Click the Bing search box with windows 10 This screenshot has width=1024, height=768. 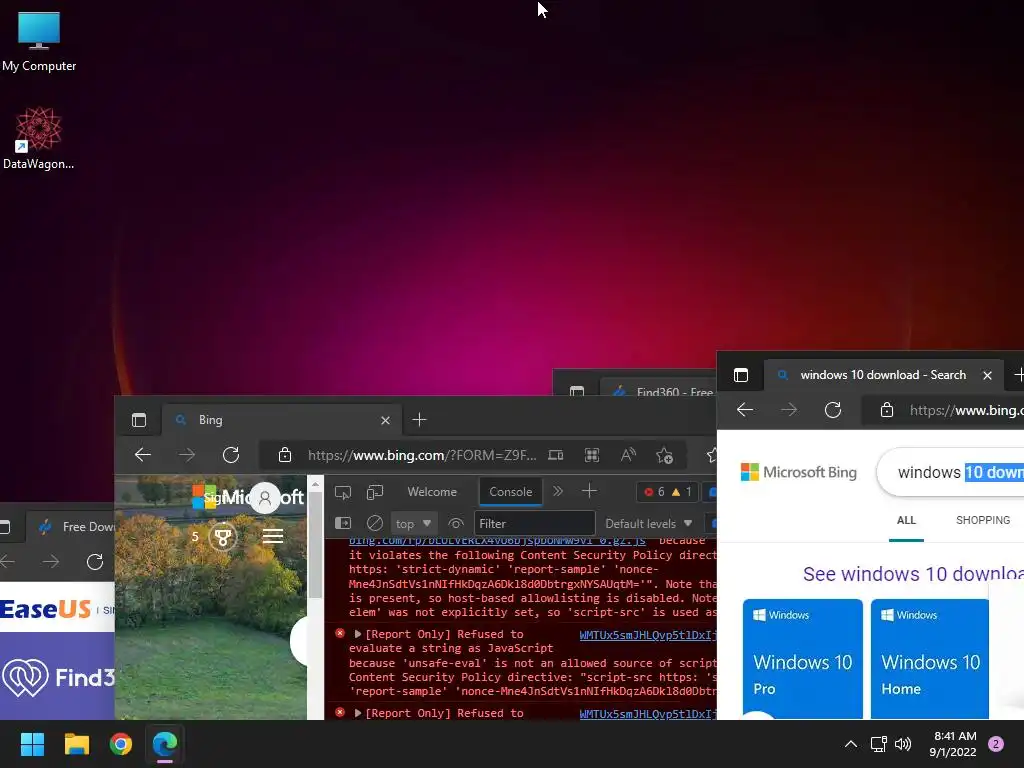(x=952, y=472)
